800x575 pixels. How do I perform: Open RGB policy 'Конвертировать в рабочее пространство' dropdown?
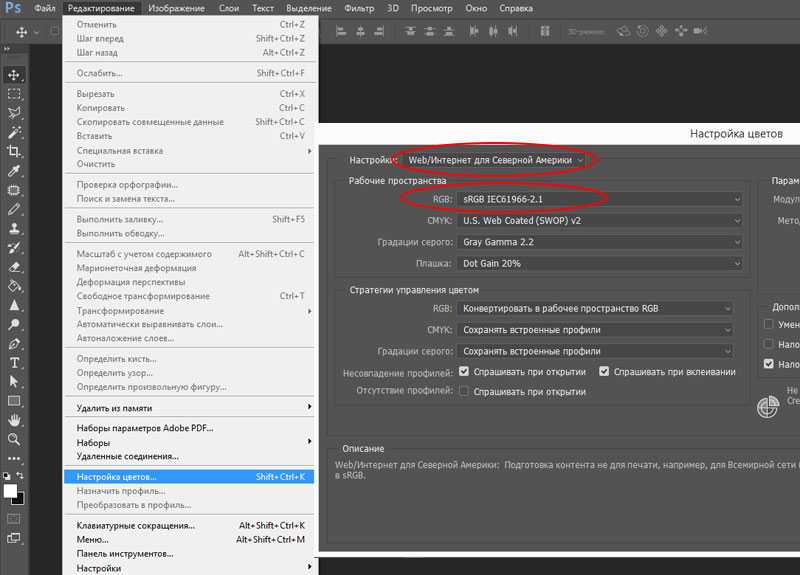595,308
